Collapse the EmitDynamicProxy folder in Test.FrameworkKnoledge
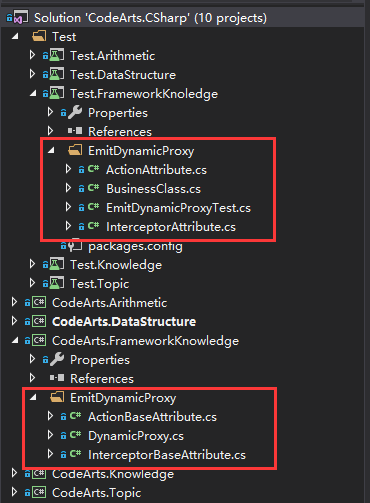Image resolution: width=370 pixels, height=503 pixels. tap(51, 151)
